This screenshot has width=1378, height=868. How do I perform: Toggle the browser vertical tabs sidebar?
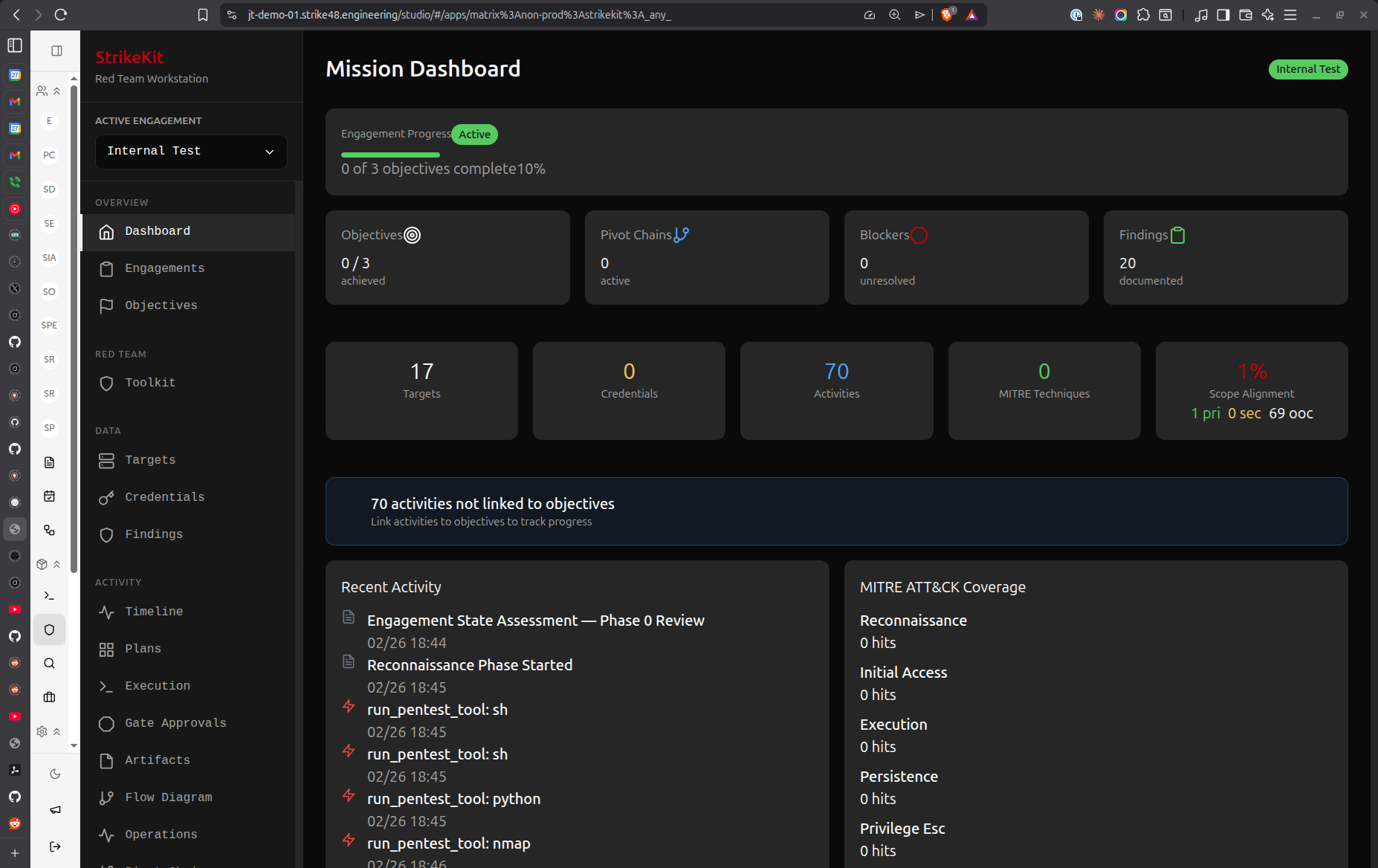coord(15,45)
